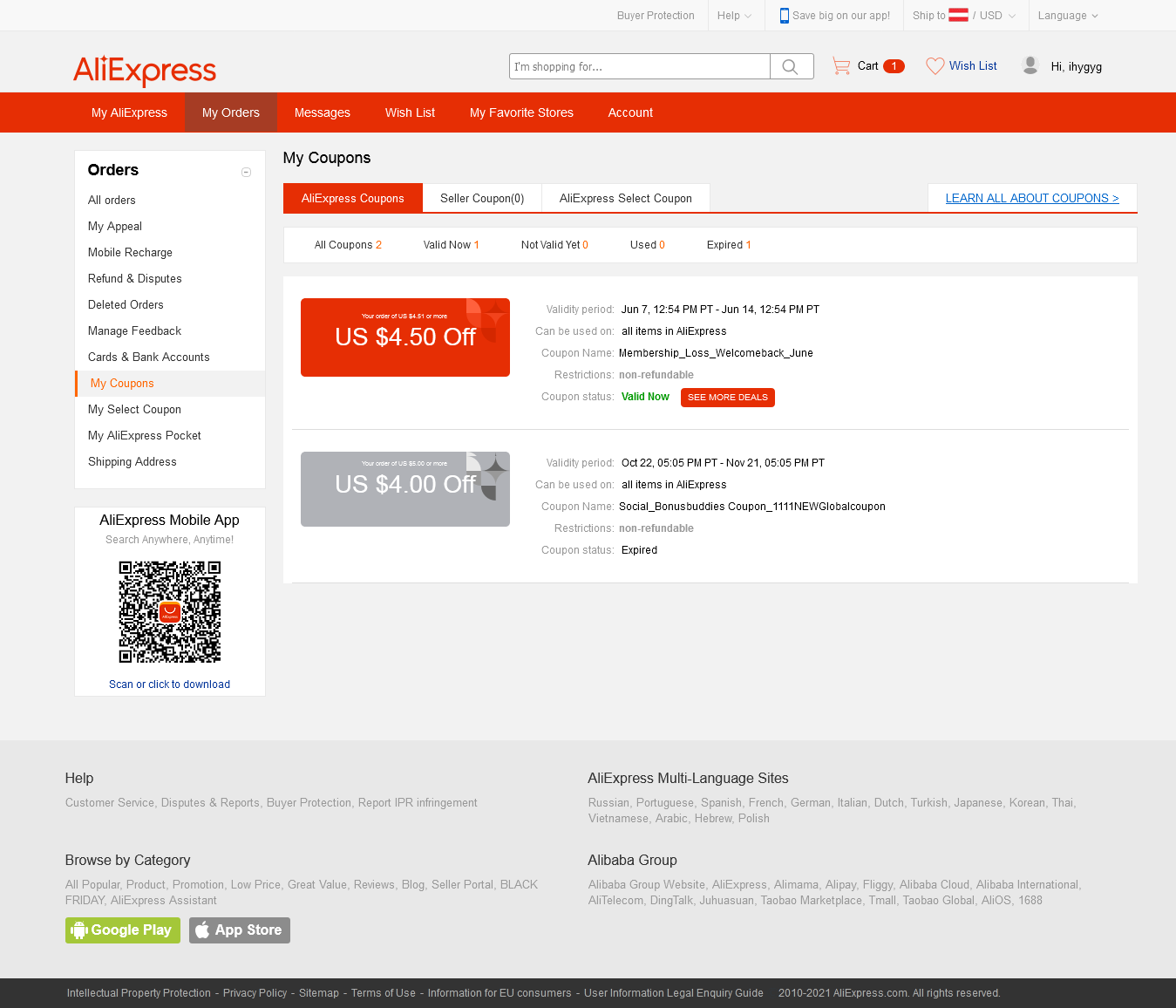Open the App Store badge
The image size is (1176, 1008).
point(240,930)
